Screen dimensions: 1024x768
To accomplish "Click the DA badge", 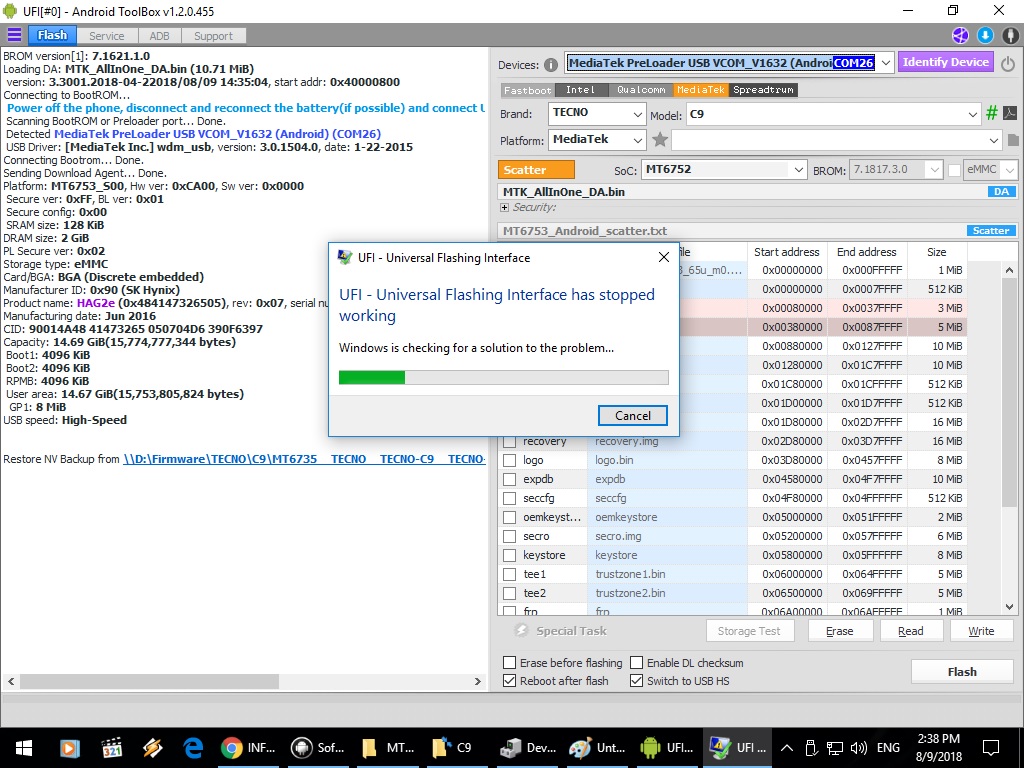I will point(1001,191).
